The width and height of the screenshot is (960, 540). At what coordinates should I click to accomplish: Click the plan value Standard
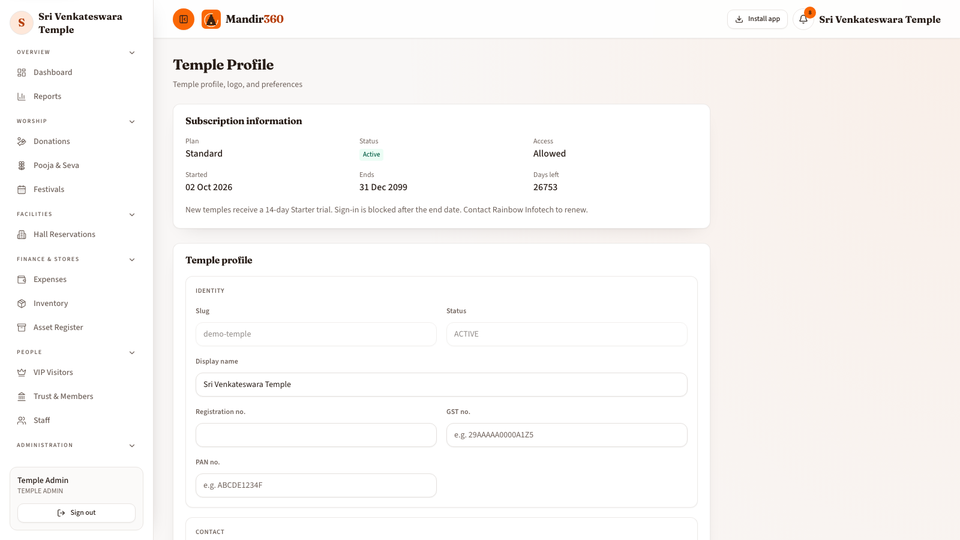coord(204,154)
